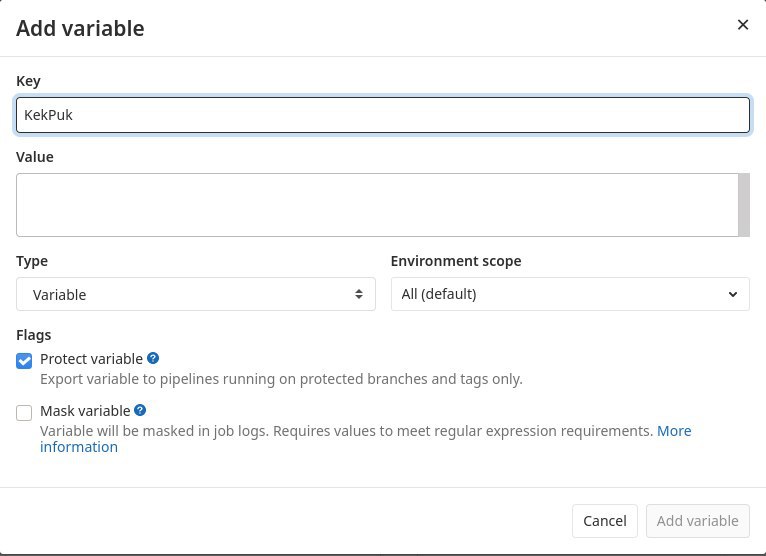Open the More information link
This screenshot has height=556, width=766.
tap(365, 439)
